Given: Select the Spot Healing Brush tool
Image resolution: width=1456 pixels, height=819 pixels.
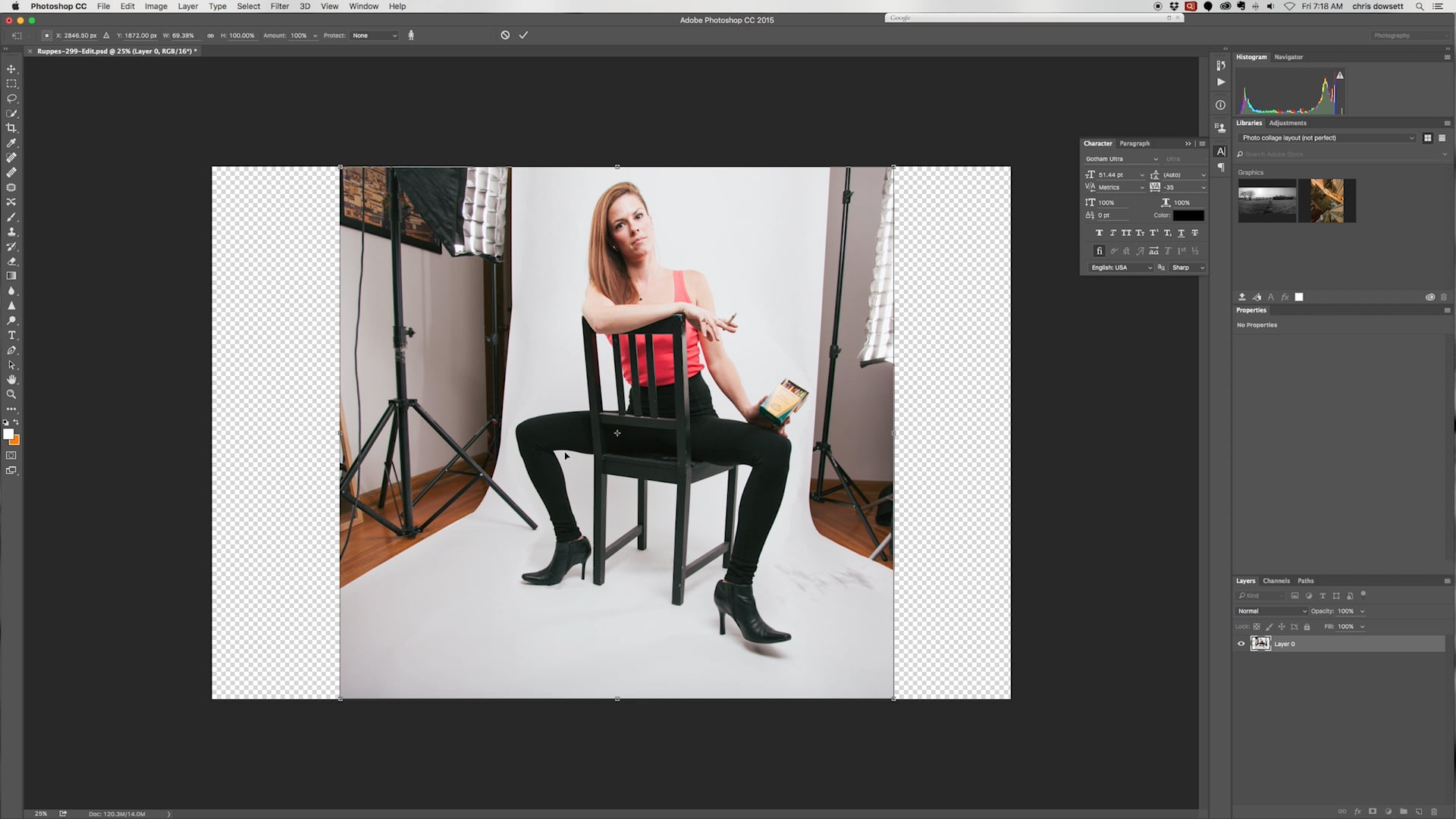Looking at the screenshot, I should tap(11, 157).
